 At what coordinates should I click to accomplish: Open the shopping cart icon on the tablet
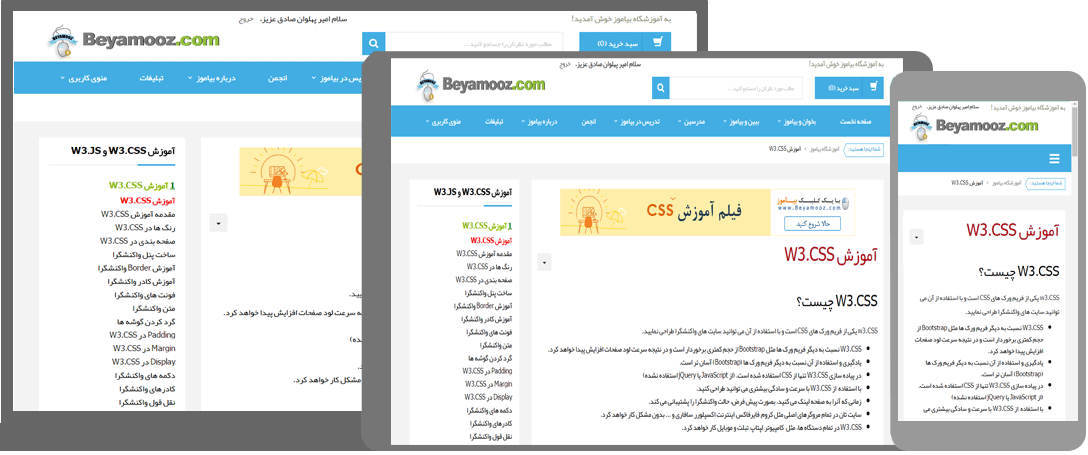point(873,88)
